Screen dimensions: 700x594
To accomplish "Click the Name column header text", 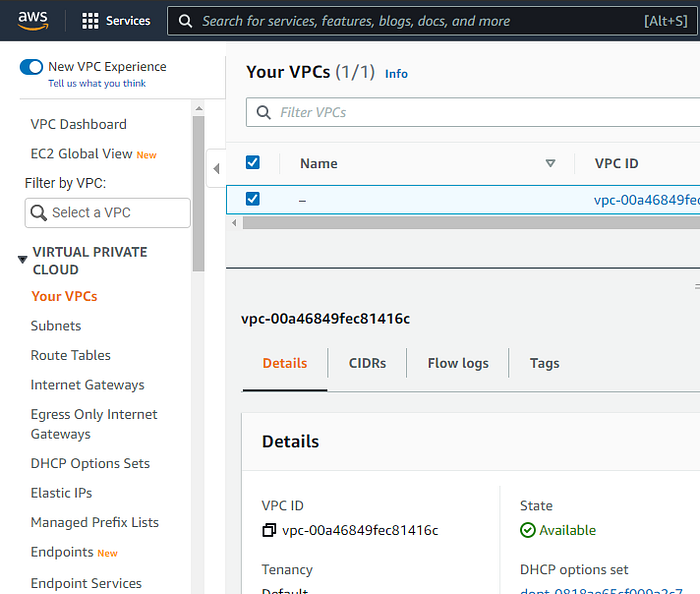I will [x=319, y=163].
